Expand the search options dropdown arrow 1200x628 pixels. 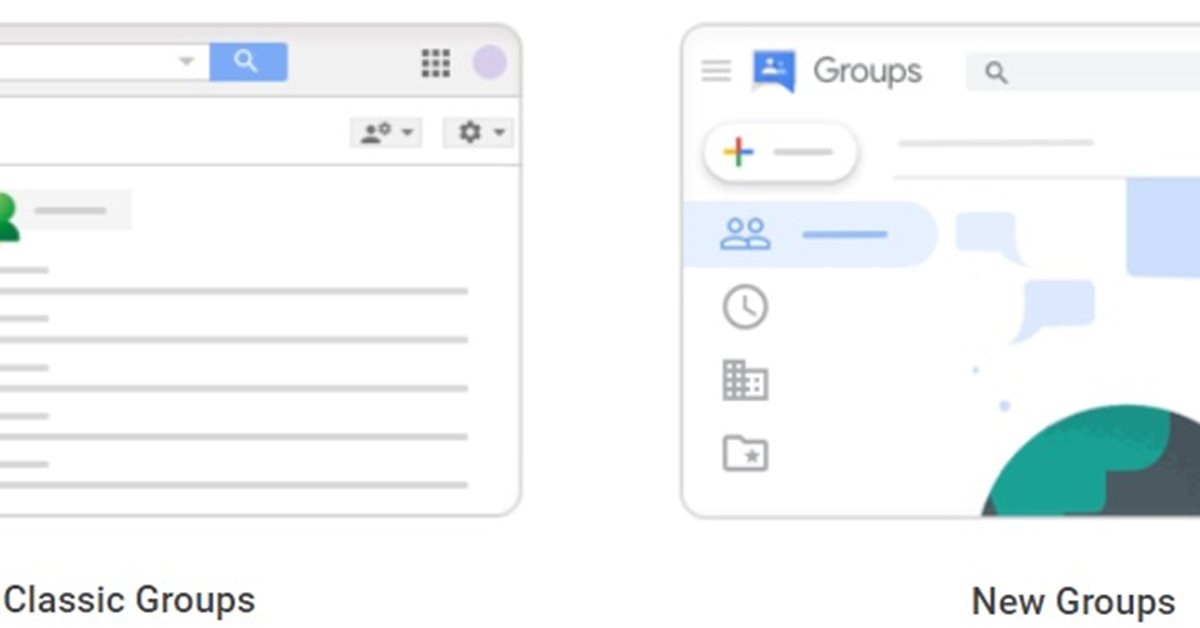click(186, 62)
